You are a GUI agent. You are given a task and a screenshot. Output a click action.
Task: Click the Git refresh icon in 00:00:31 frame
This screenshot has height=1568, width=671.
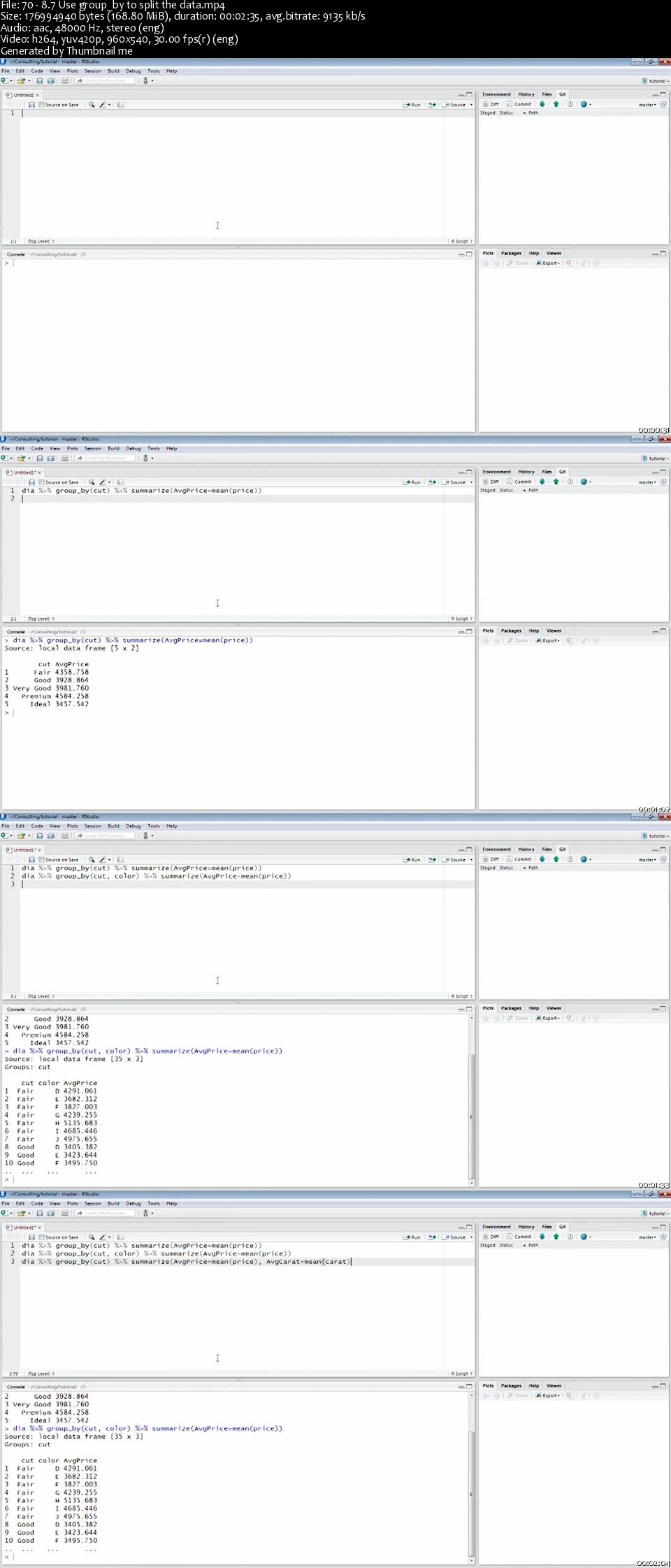(663, 104)
